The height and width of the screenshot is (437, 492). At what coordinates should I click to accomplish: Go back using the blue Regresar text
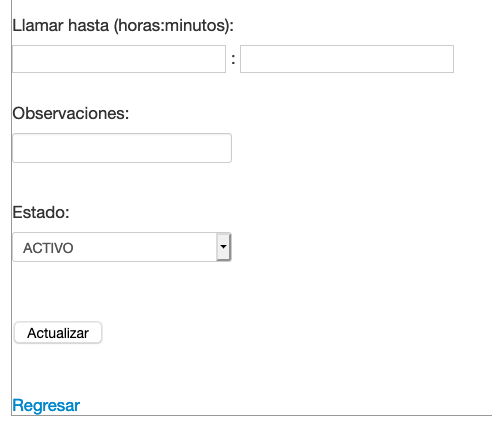click(x=46, y=405)
